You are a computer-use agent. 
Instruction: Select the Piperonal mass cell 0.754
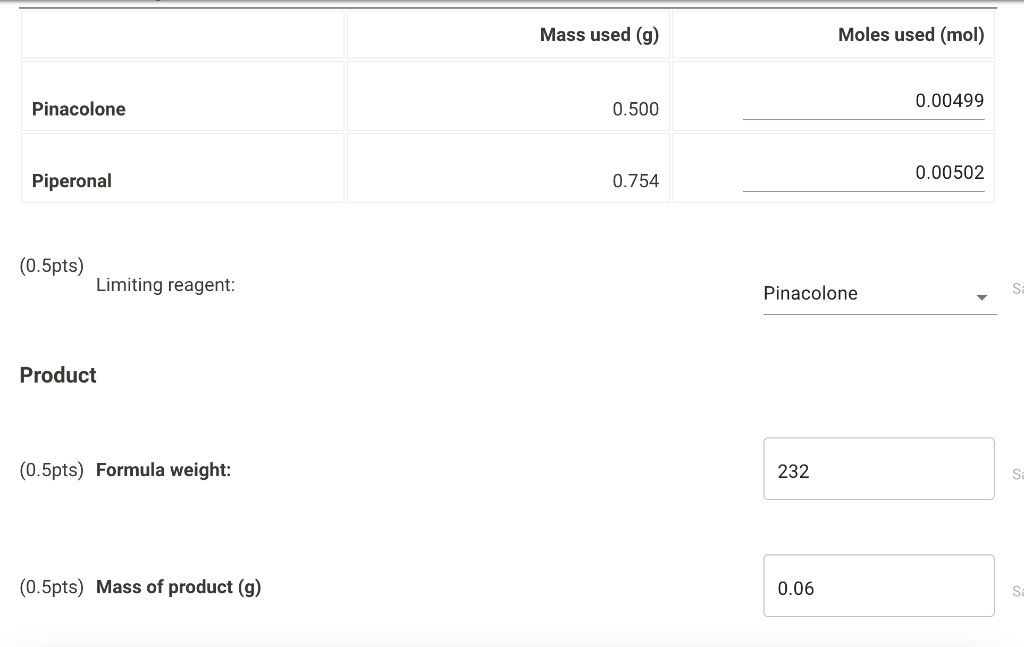click(635, 181)
